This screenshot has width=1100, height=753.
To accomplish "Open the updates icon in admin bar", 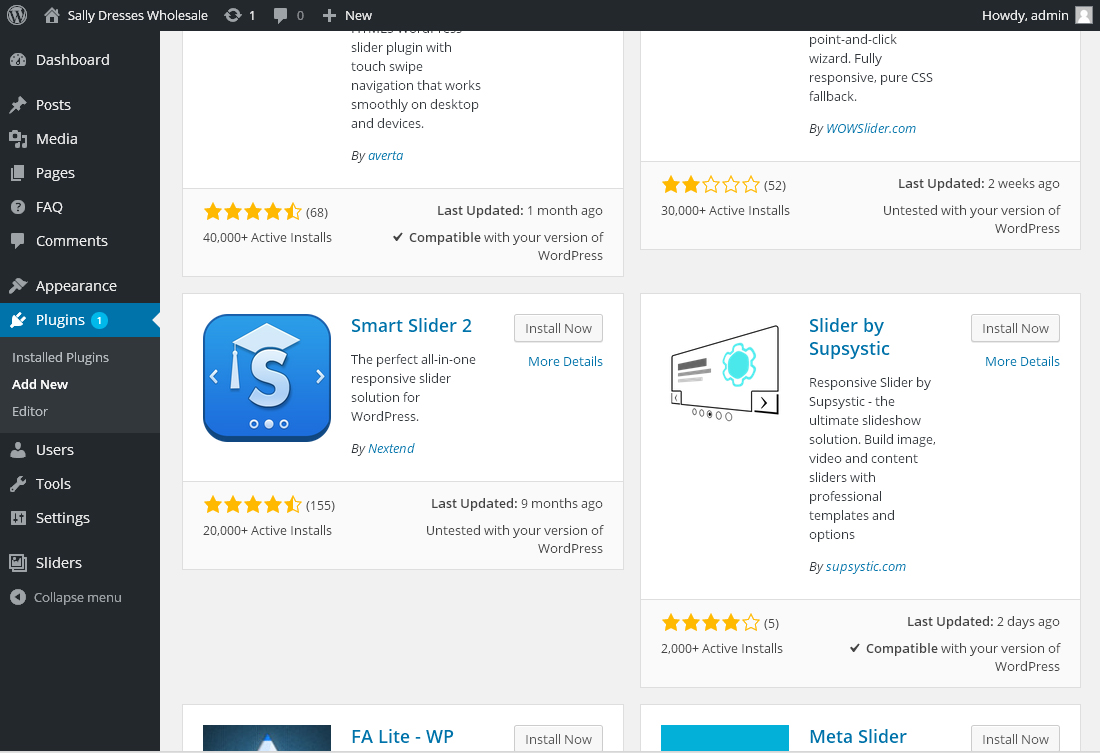I will (233, 15).
